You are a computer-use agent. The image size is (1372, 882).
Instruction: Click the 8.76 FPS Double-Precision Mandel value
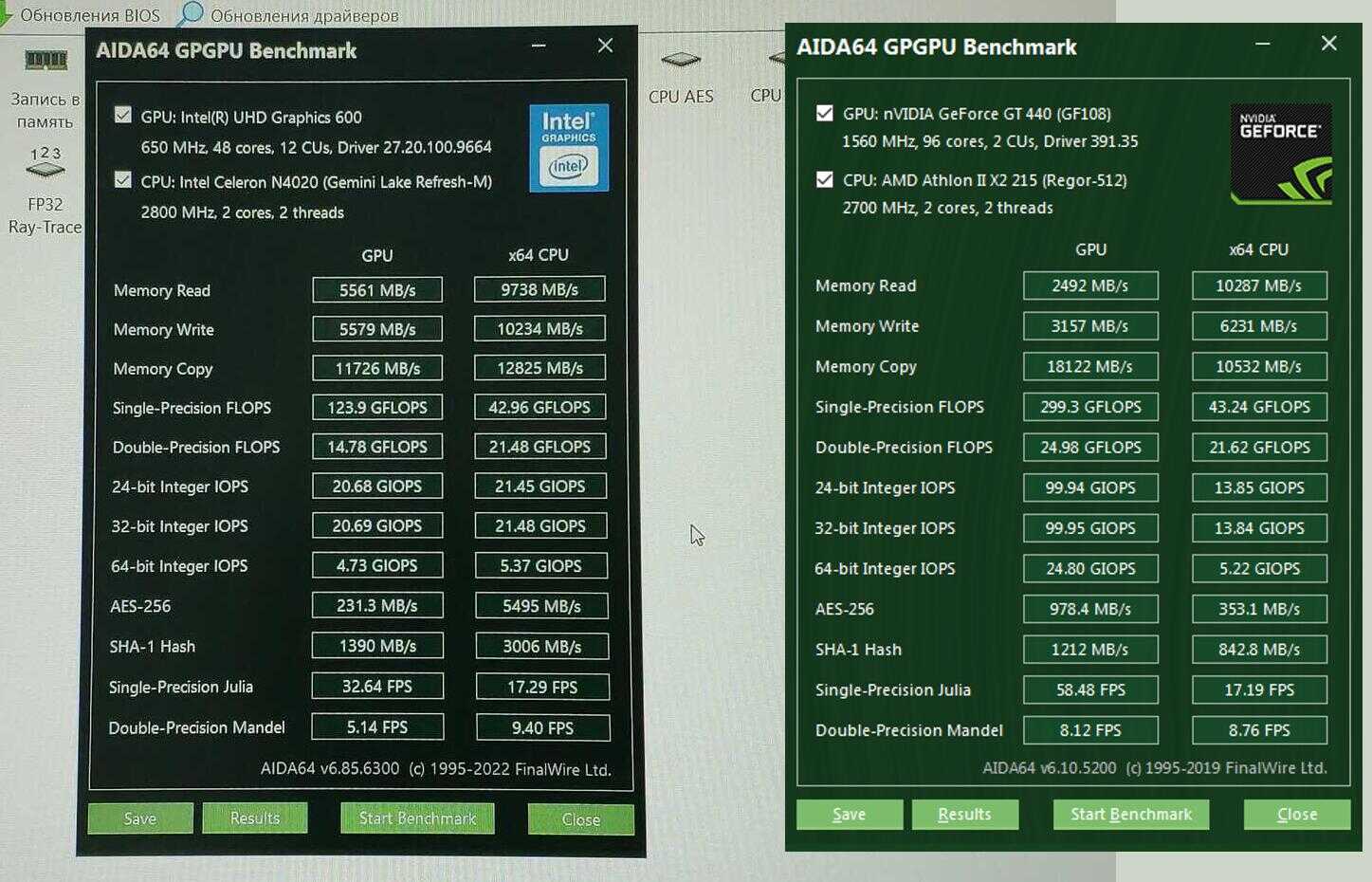tap(1259, 730)
